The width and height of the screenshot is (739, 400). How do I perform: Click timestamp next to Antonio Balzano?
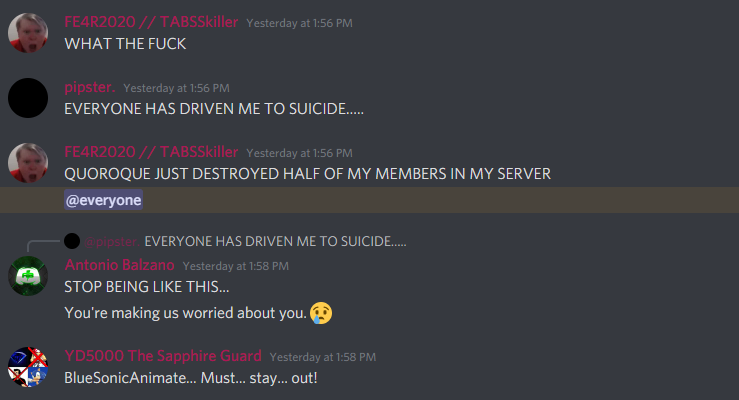236,266
